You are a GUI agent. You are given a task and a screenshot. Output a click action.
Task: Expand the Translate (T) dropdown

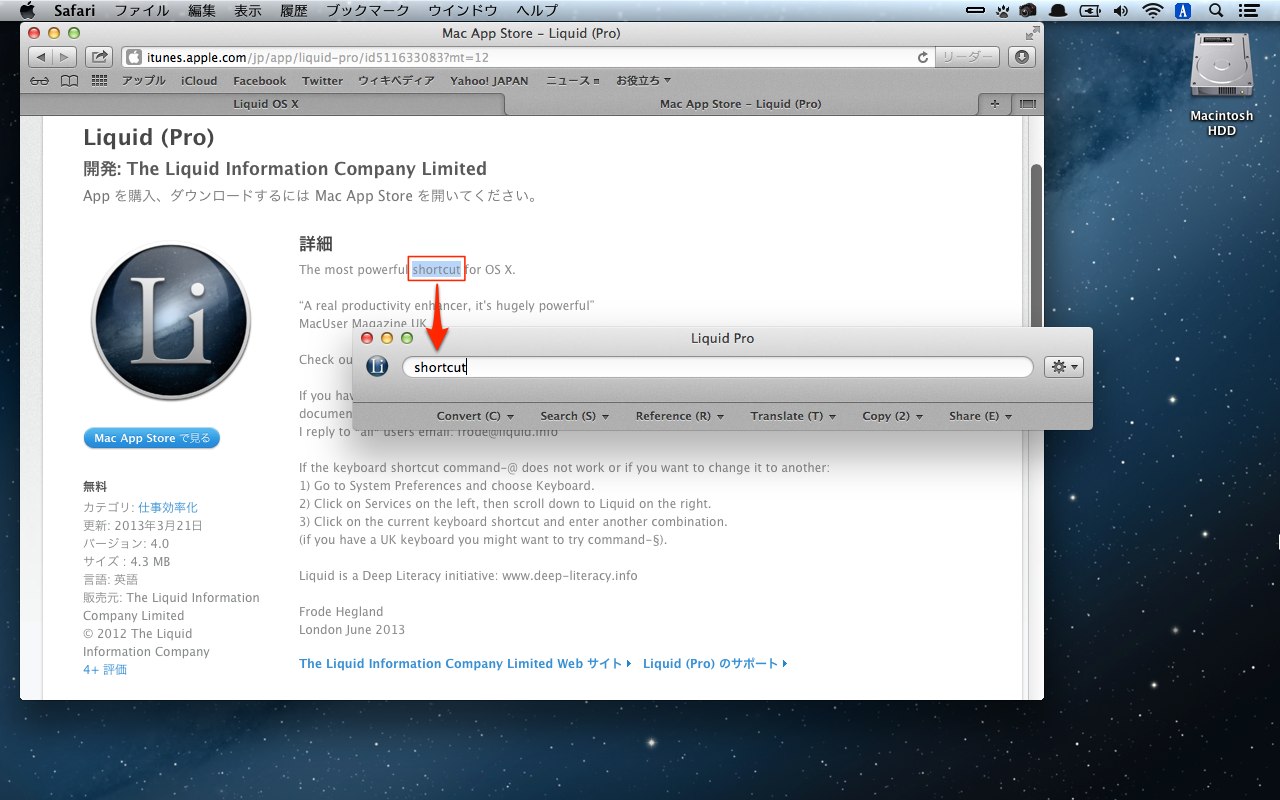point(794,416)
